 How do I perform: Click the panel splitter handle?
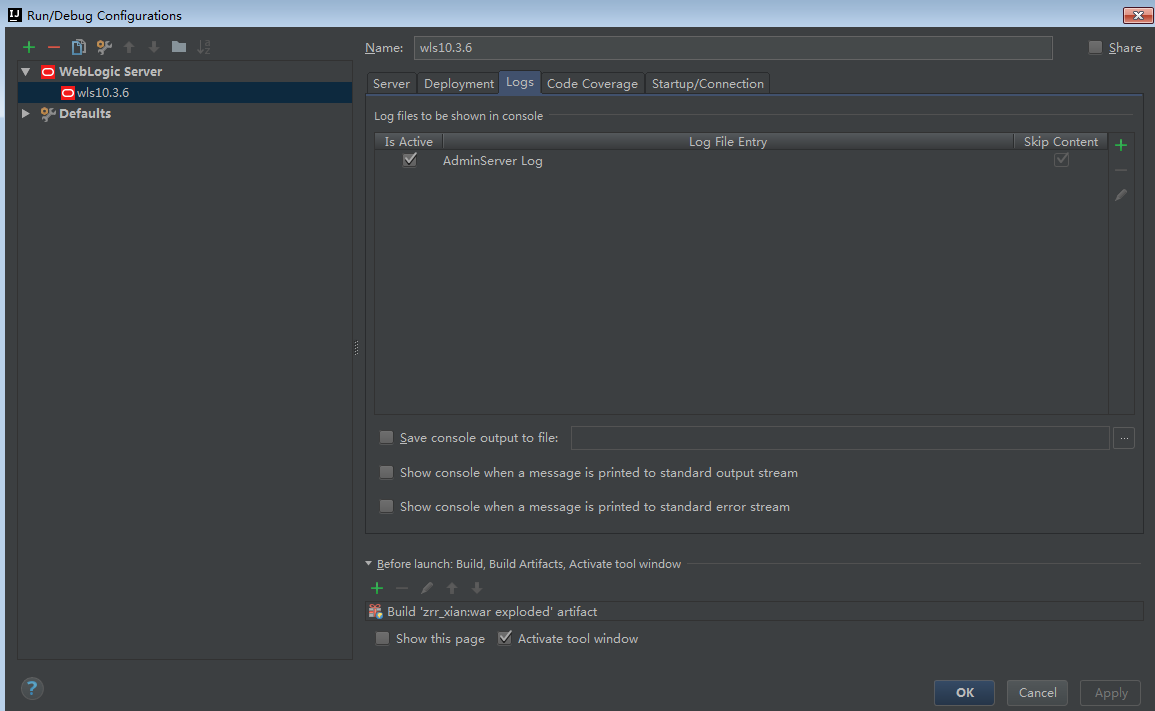pos(357,348)
